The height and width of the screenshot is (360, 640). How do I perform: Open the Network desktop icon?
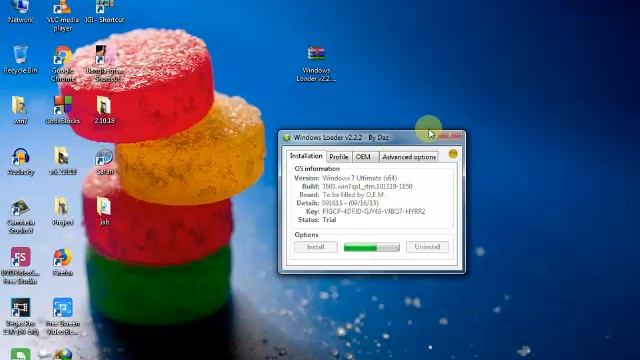click(20, 11)
